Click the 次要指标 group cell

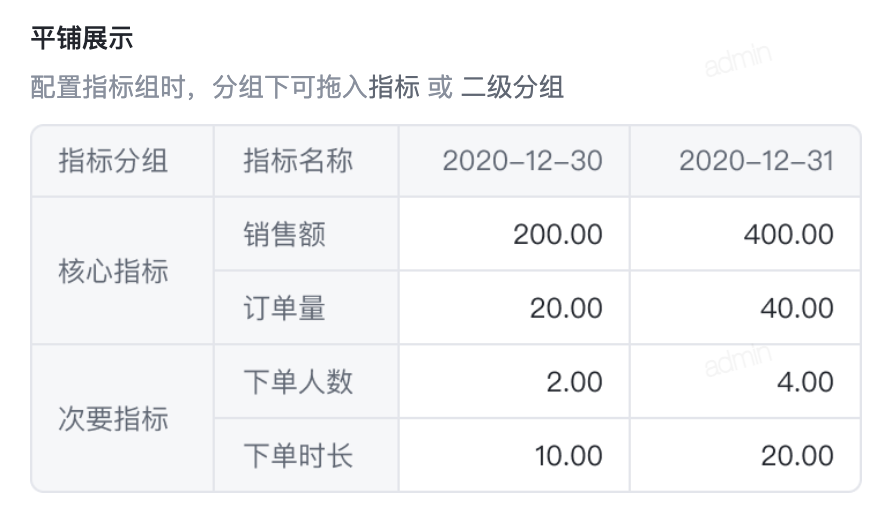(123, 419)
